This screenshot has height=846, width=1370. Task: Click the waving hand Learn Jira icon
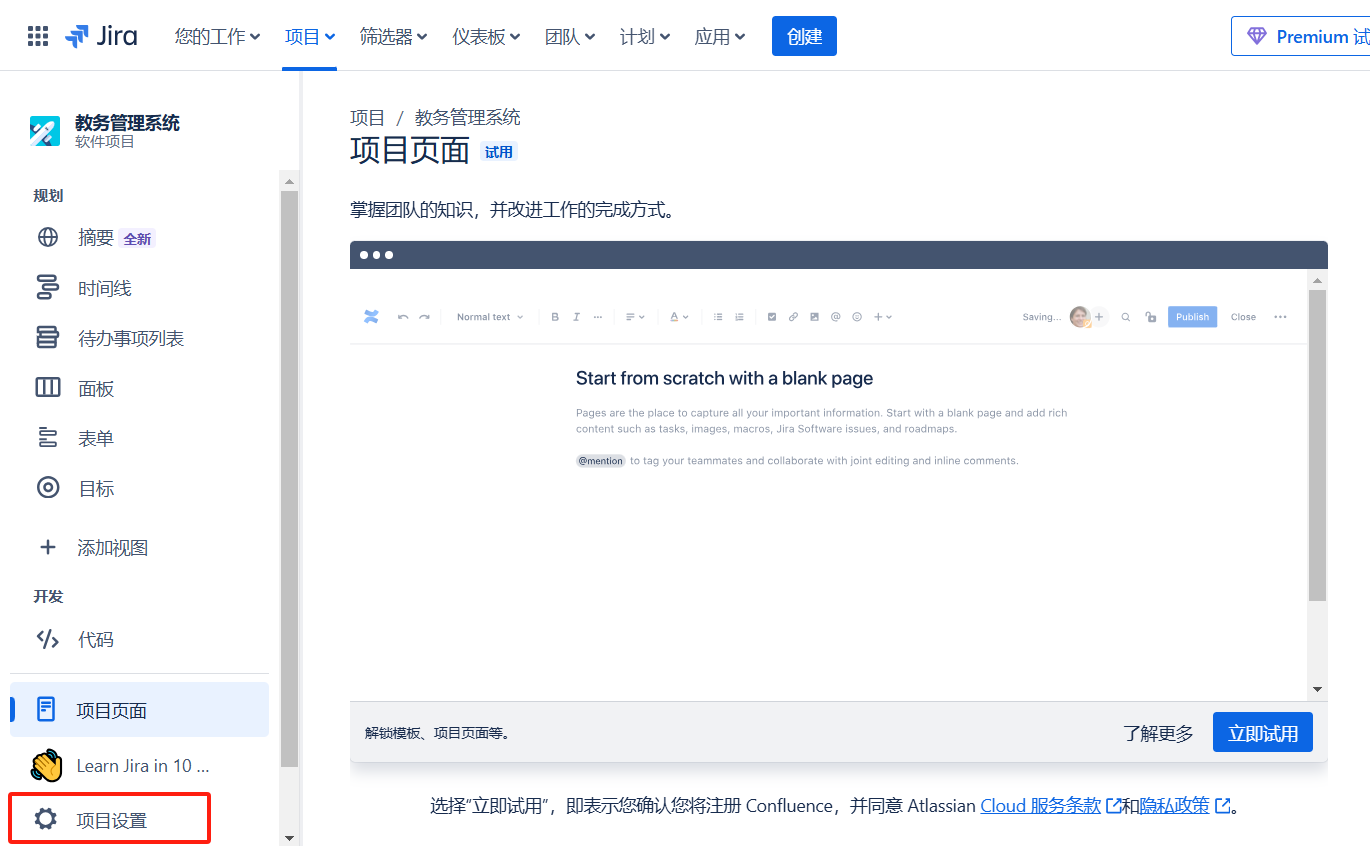tap(47, 766)
